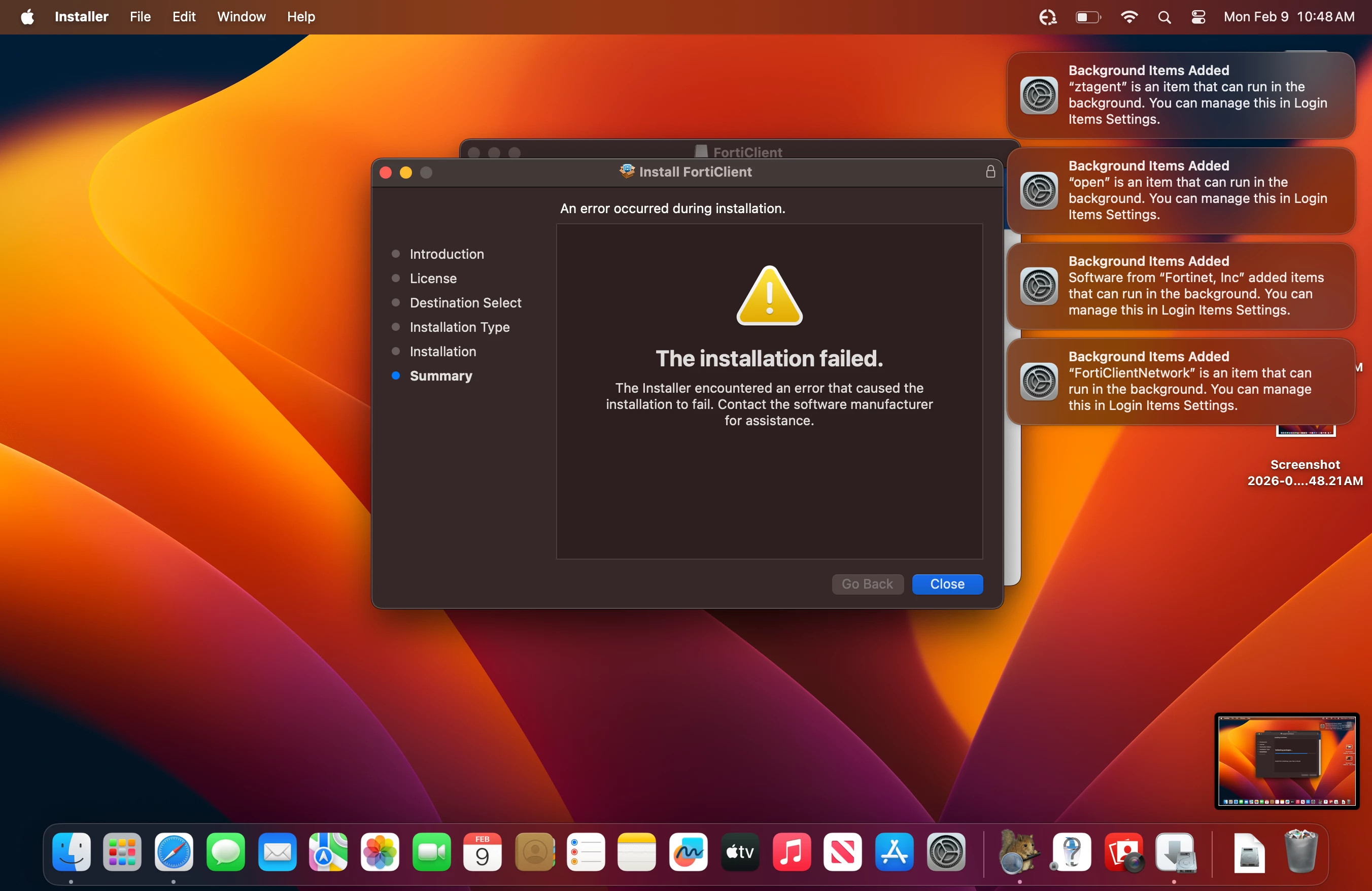Launch Safari from the Dock

pos(174,852)
